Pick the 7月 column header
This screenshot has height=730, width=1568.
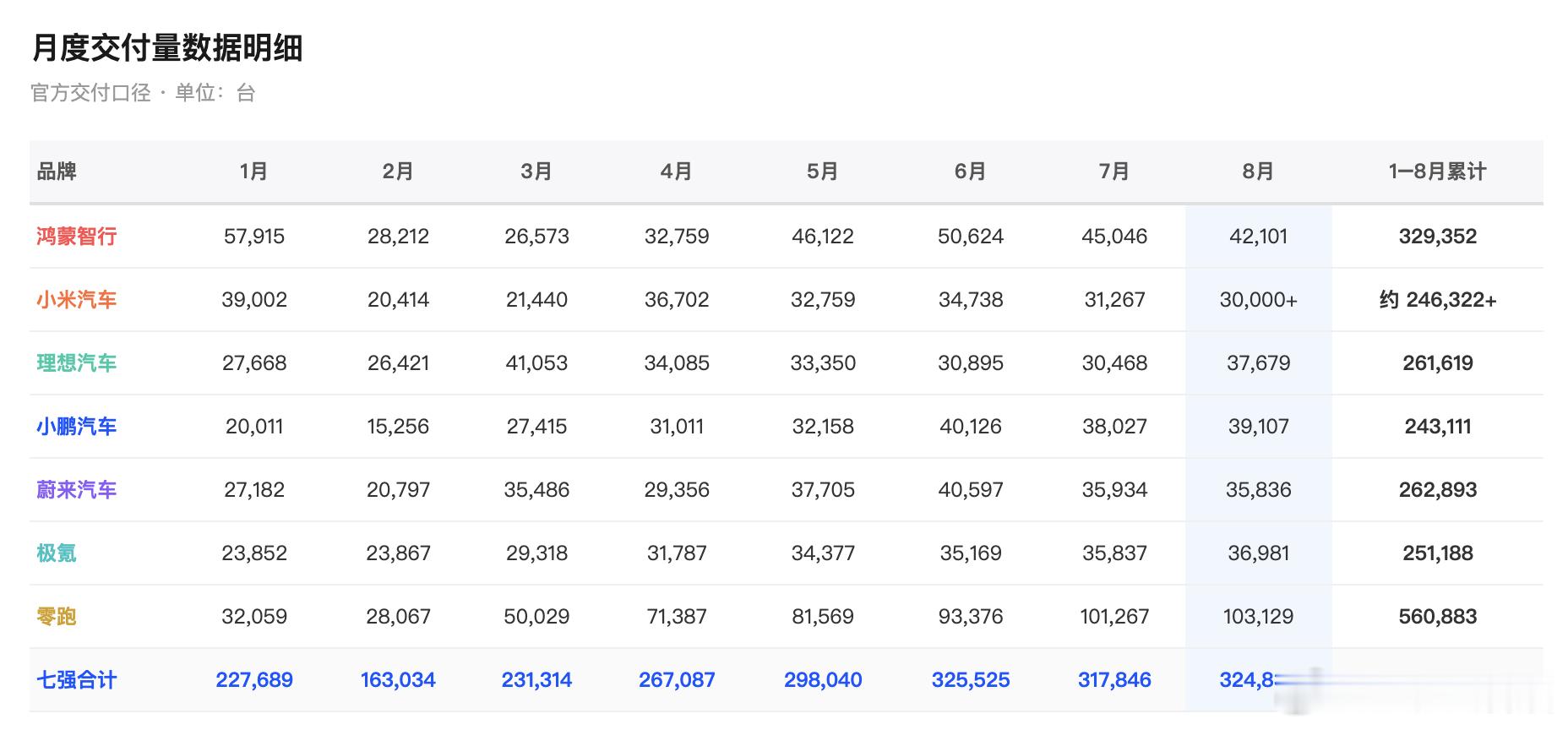(1114, 172)
